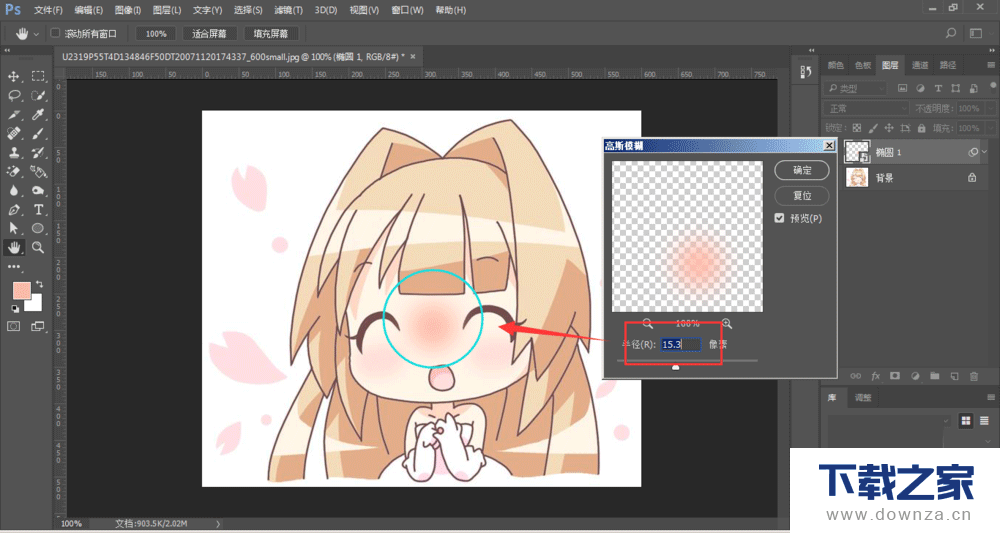Viewport: 1000px width, 533px height.
Task: Open the 文件(F) menu
Action: click(48, 10)
